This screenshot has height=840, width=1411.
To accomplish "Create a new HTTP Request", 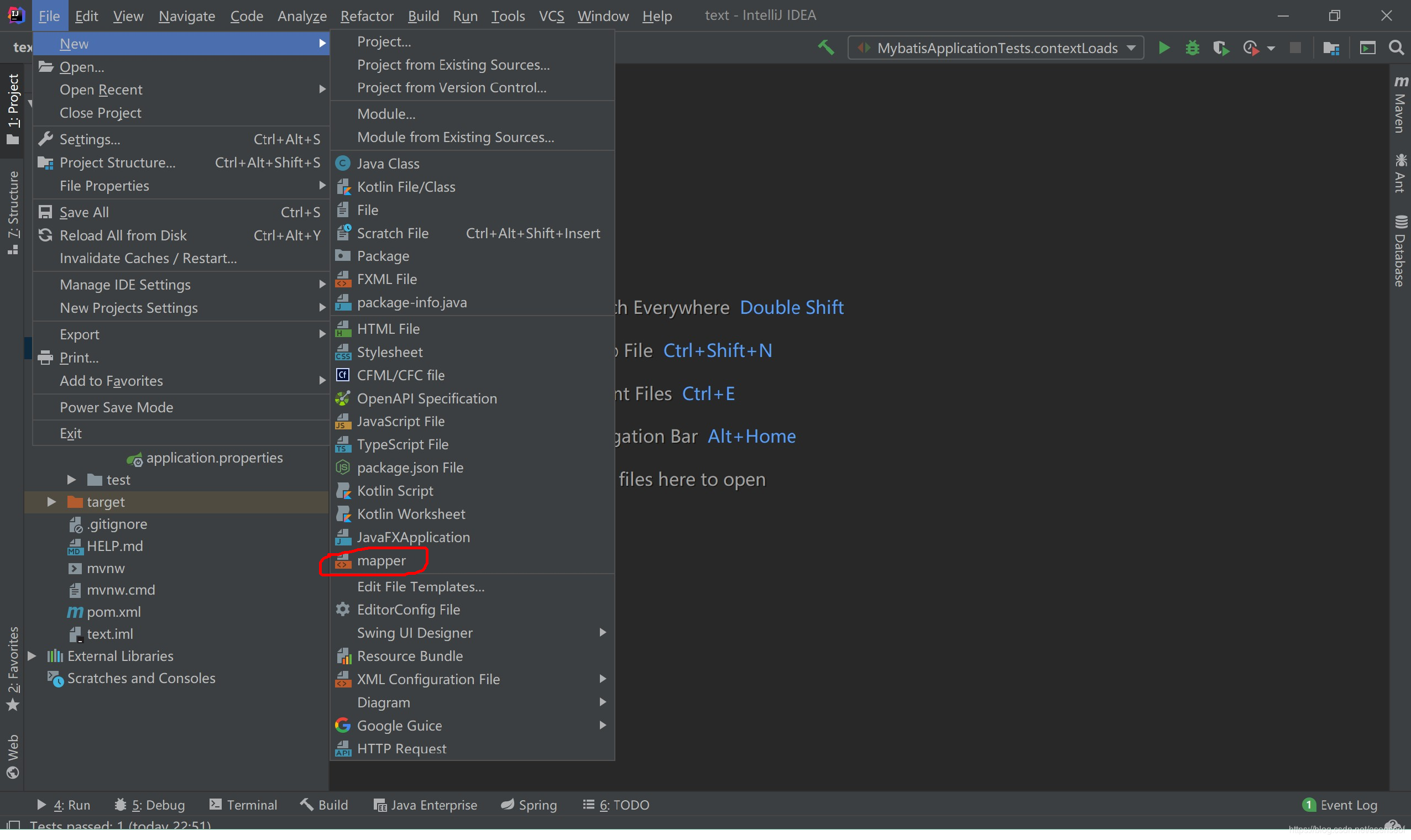I will coord(472,749).
